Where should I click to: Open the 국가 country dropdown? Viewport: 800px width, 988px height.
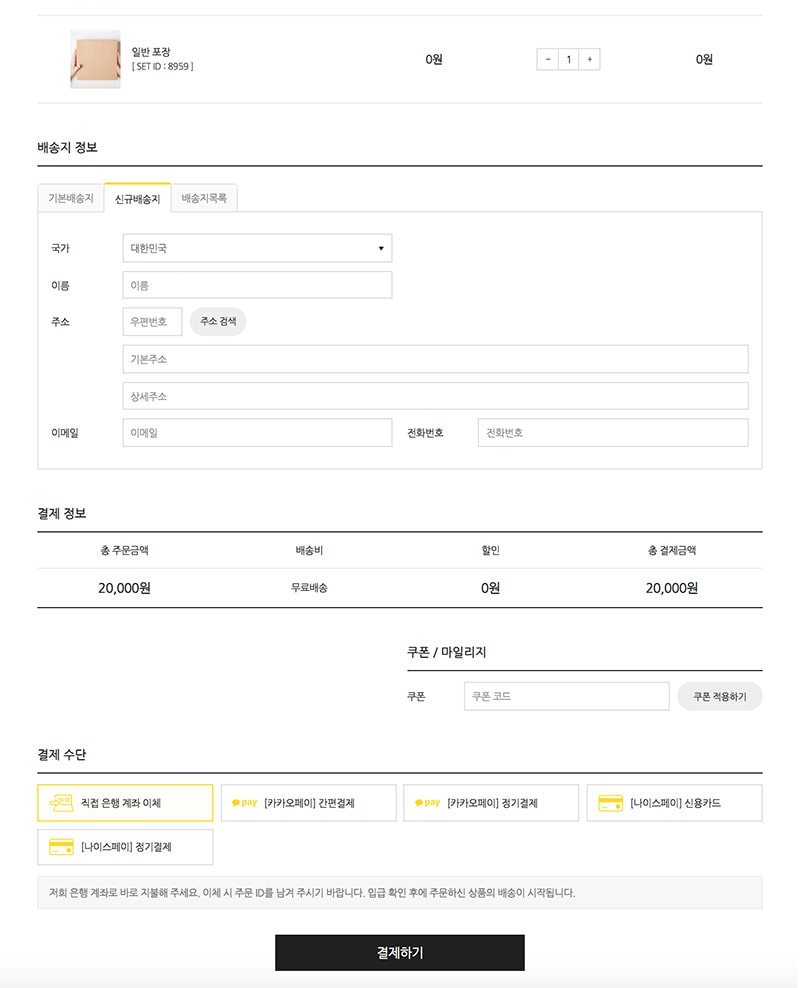click(x=257, y=248)
